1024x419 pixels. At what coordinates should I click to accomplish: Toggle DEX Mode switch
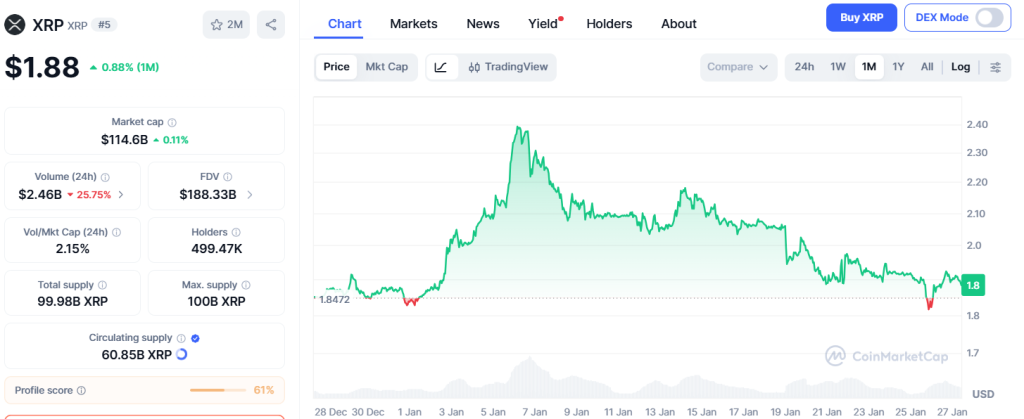[988, 17]
